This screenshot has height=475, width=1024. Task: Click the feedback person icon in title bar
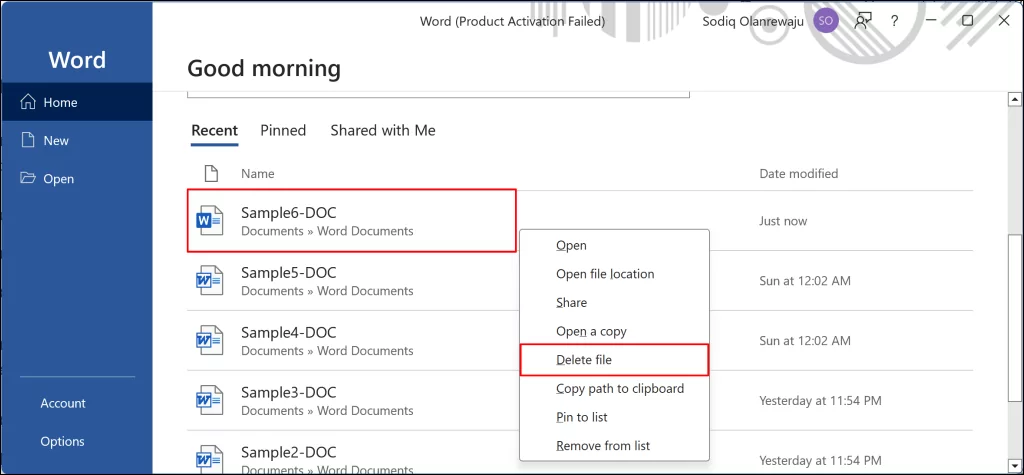click(x=863, y=21)
